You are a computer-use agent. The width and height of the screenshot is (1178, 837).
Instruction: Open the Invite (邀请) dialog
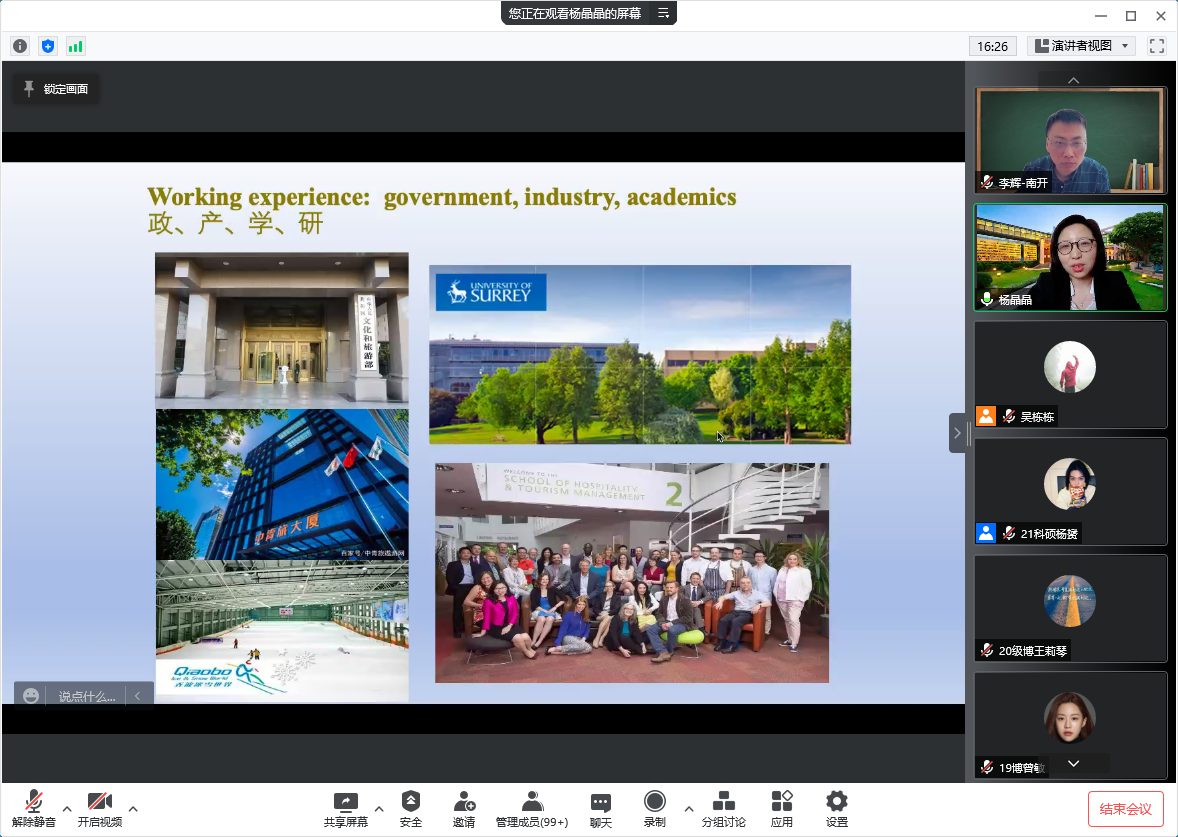tap(464, 808)
